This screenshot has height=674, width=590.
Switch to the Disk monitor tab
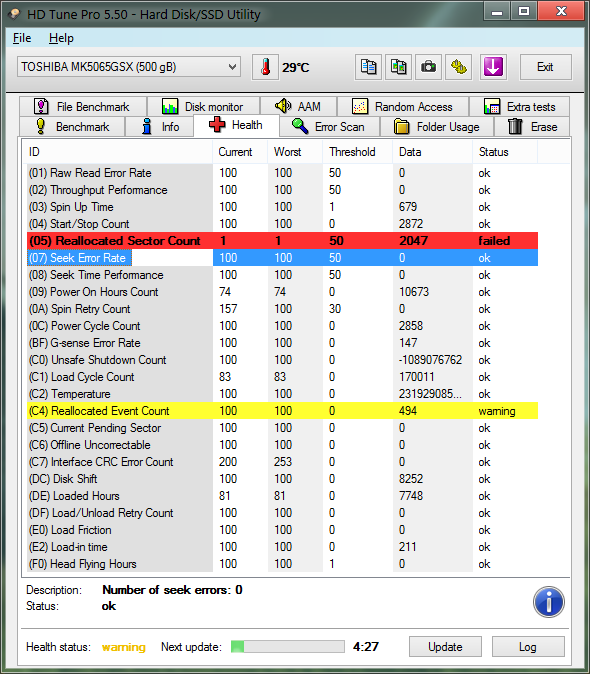(x=203, y=107)
